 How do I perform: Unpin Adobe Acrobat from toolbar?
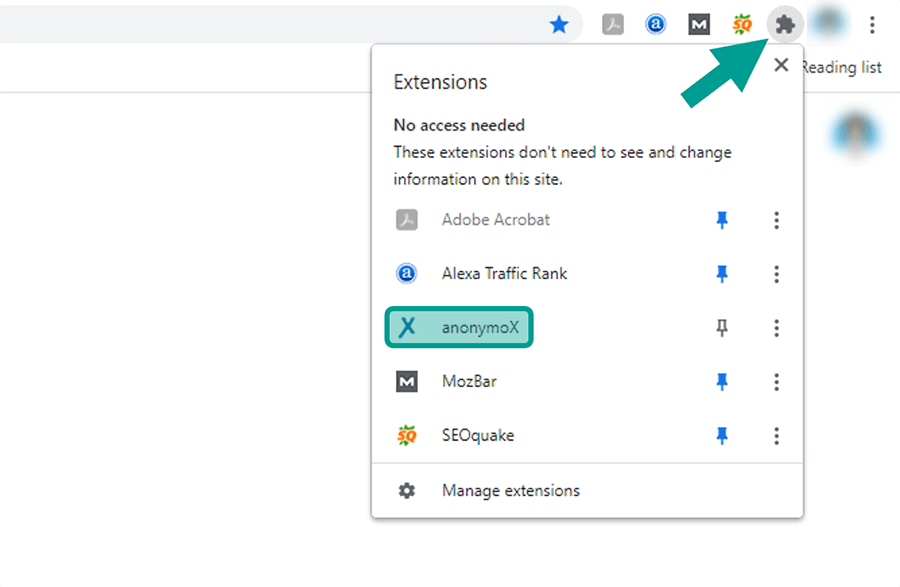coord(722,220)
